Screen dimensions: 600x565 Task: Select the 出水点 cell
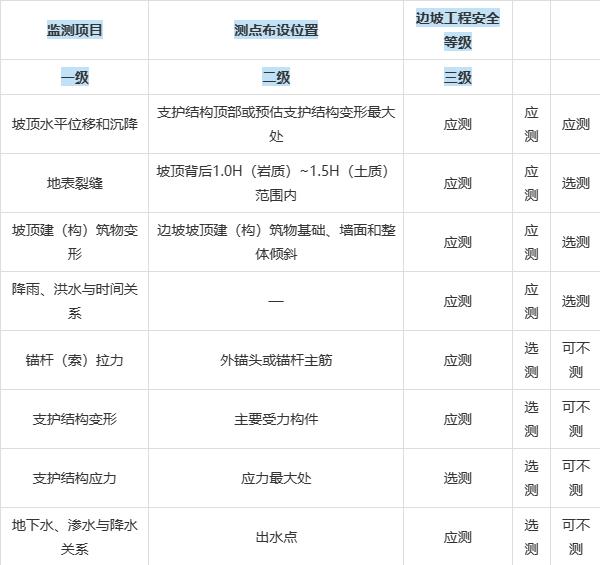tap(276, 537)
